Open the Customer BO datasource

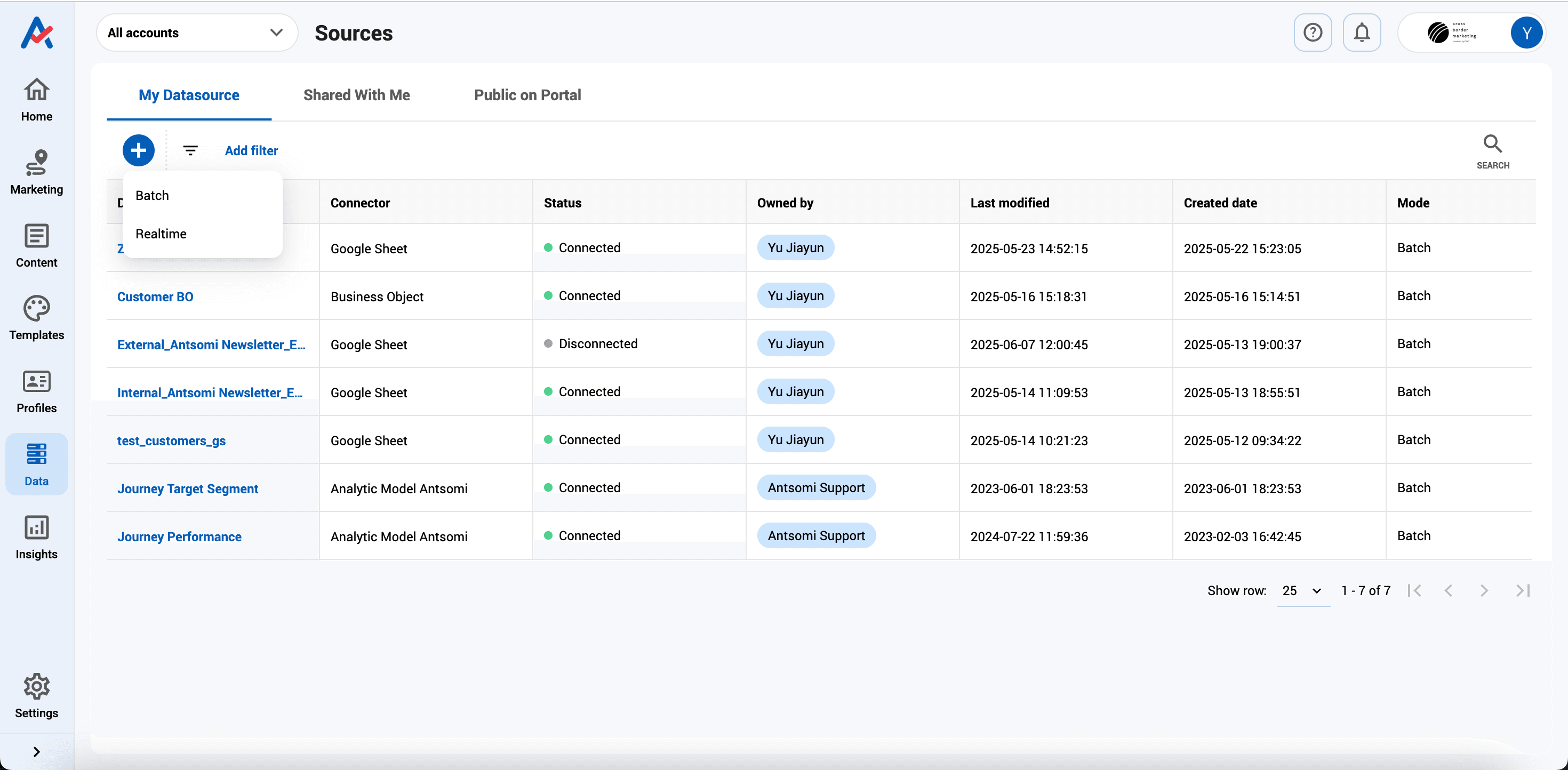coord(155,296)
